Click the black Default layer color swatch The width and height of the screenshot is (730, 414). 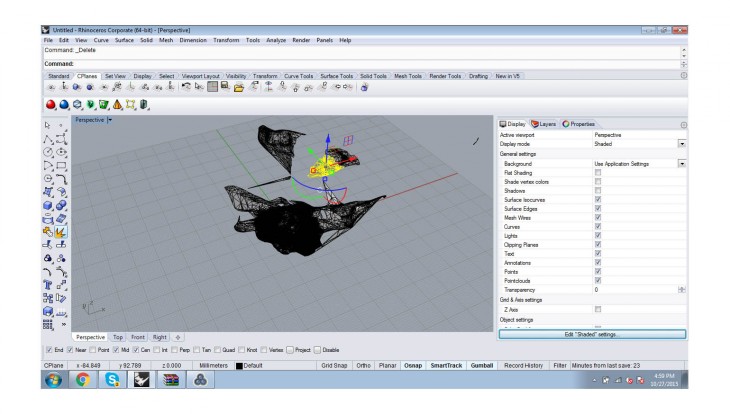tap(239, 366)
